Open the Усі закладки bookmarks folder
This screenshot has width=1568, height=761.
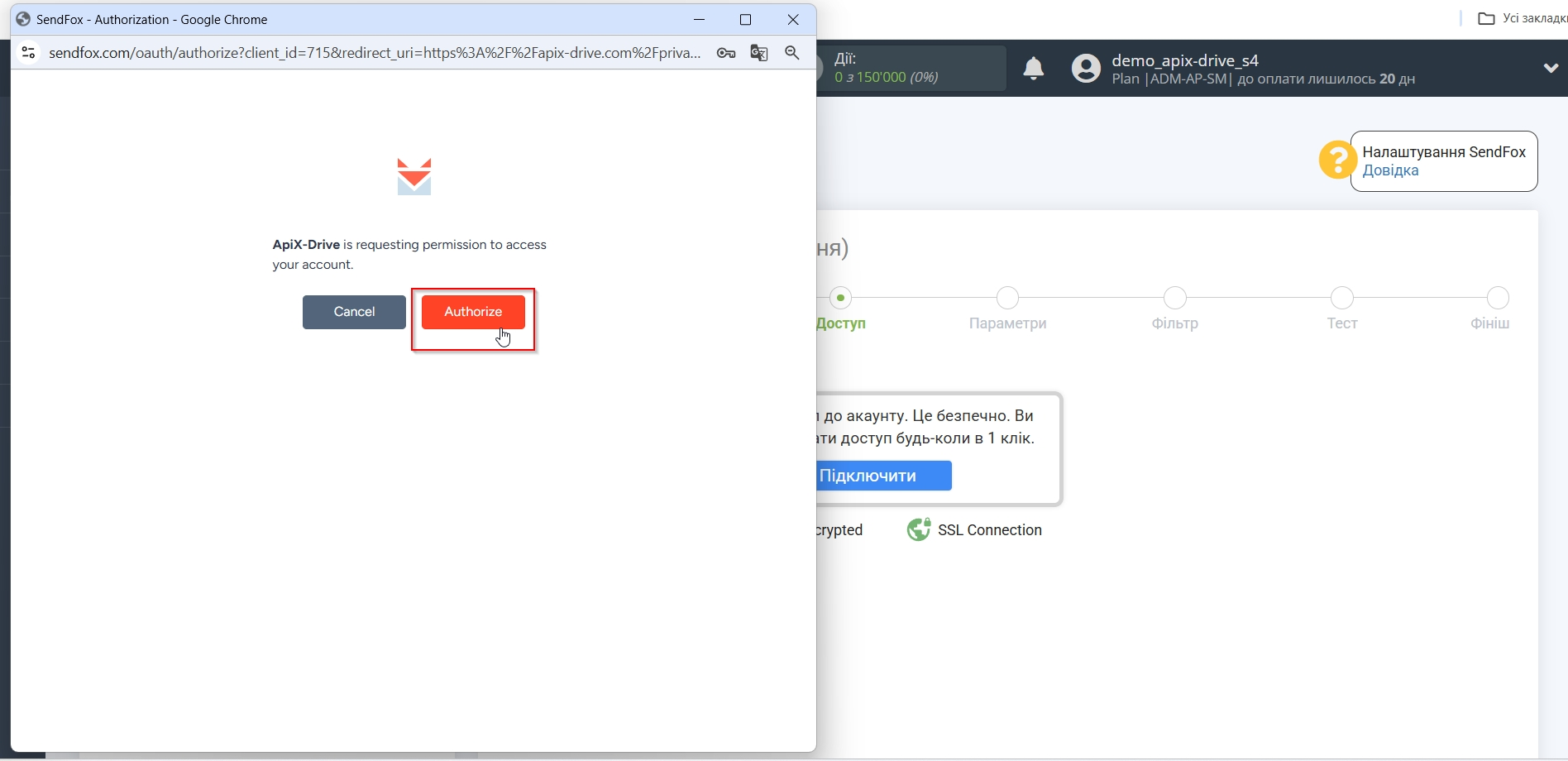pos(1523,18)
